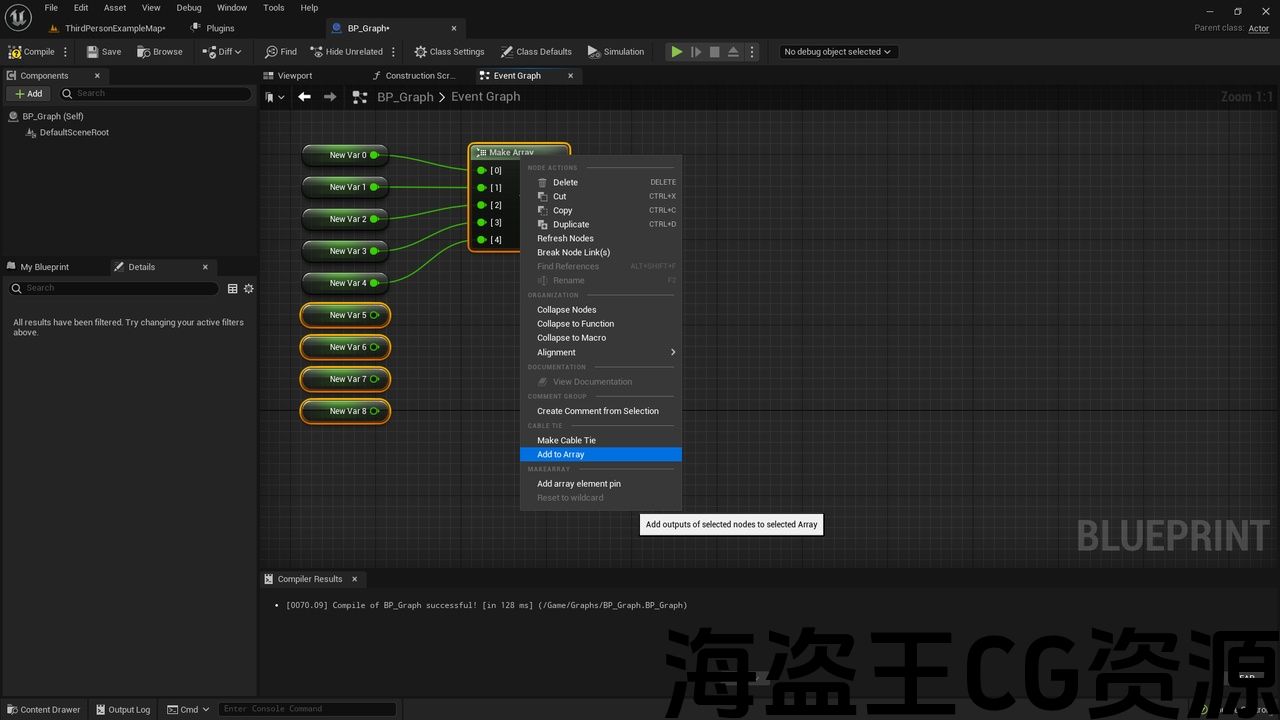Image resolution: width=1280 pixels, height=720 pixels.
Task: Open the Content Drawer
Action: coord(43,710)
